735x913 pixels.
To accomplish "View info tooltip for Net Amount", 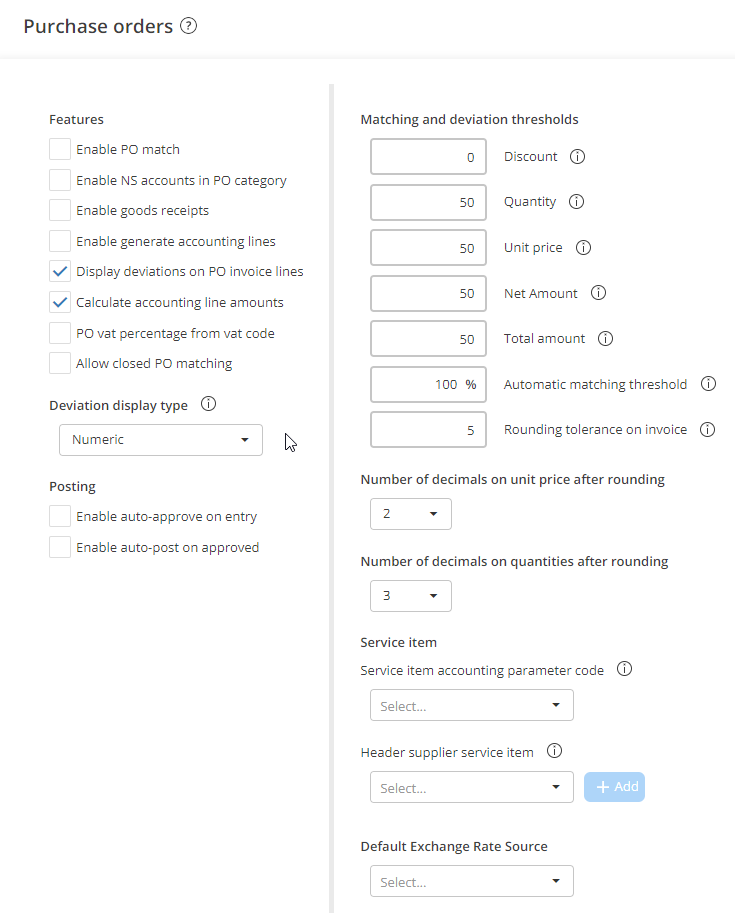I will point(597,293).
